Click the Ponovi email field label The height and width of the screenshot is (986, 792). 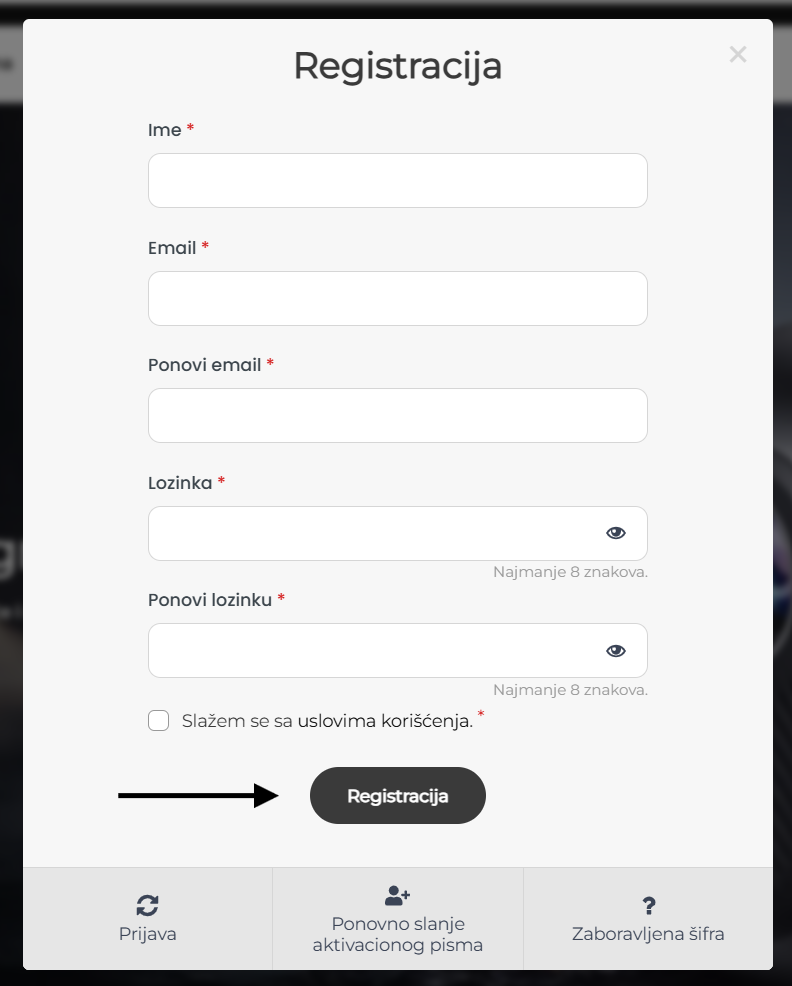[x=204, y=365]
